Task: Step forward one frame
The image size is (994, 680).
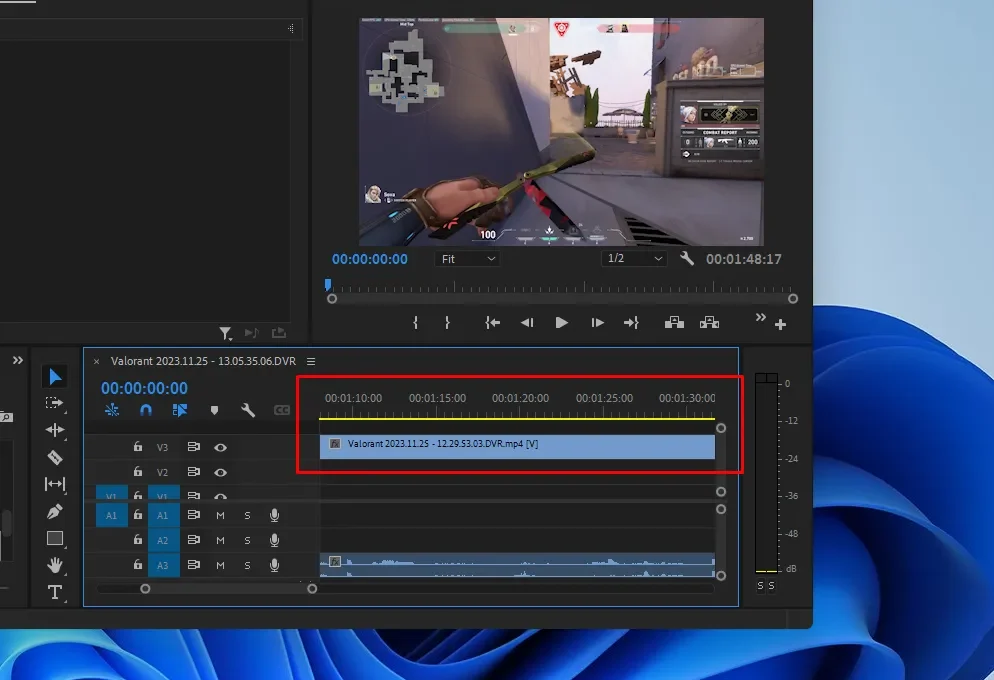Action: [x=597, y=323]
